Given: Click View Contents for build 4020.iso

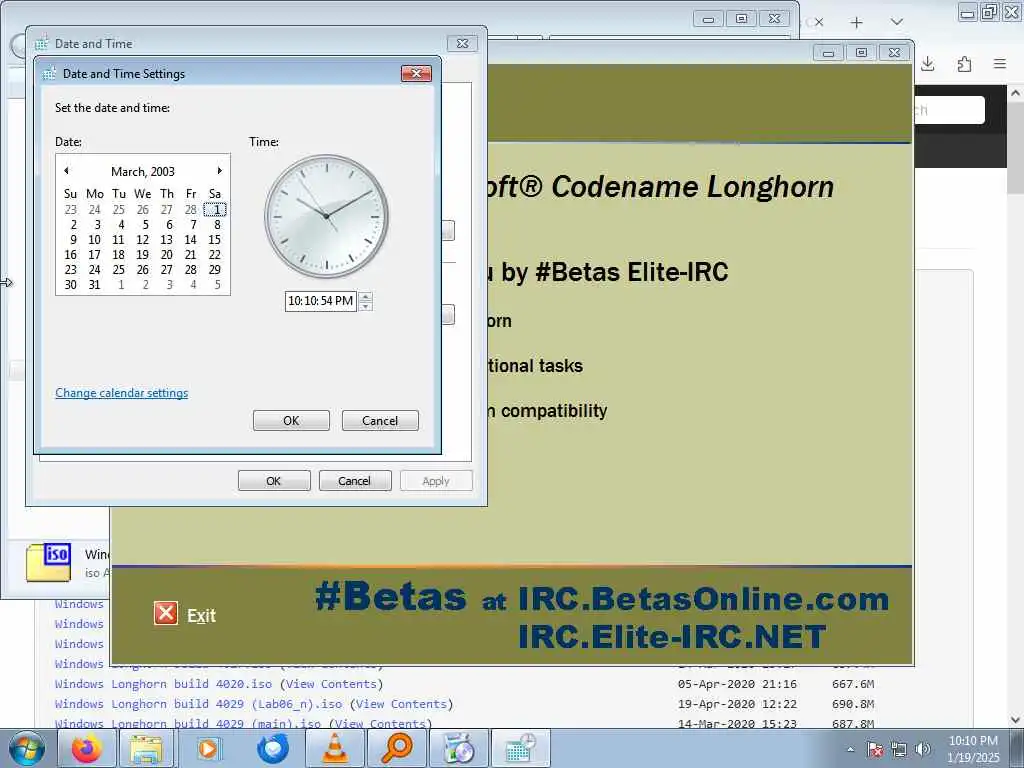Looking at the screenshot, I should tap(331, 684).
